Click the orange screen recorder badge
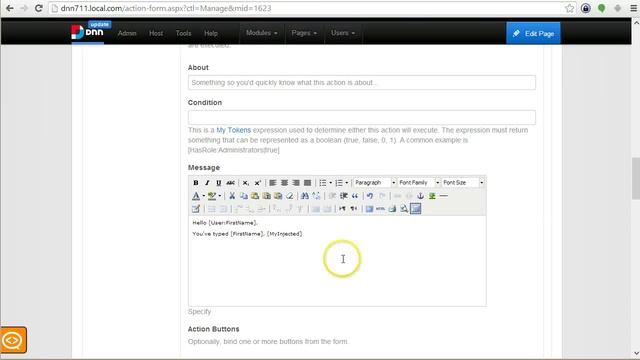Viewport: 640px width, 360px height. [13, 340]
